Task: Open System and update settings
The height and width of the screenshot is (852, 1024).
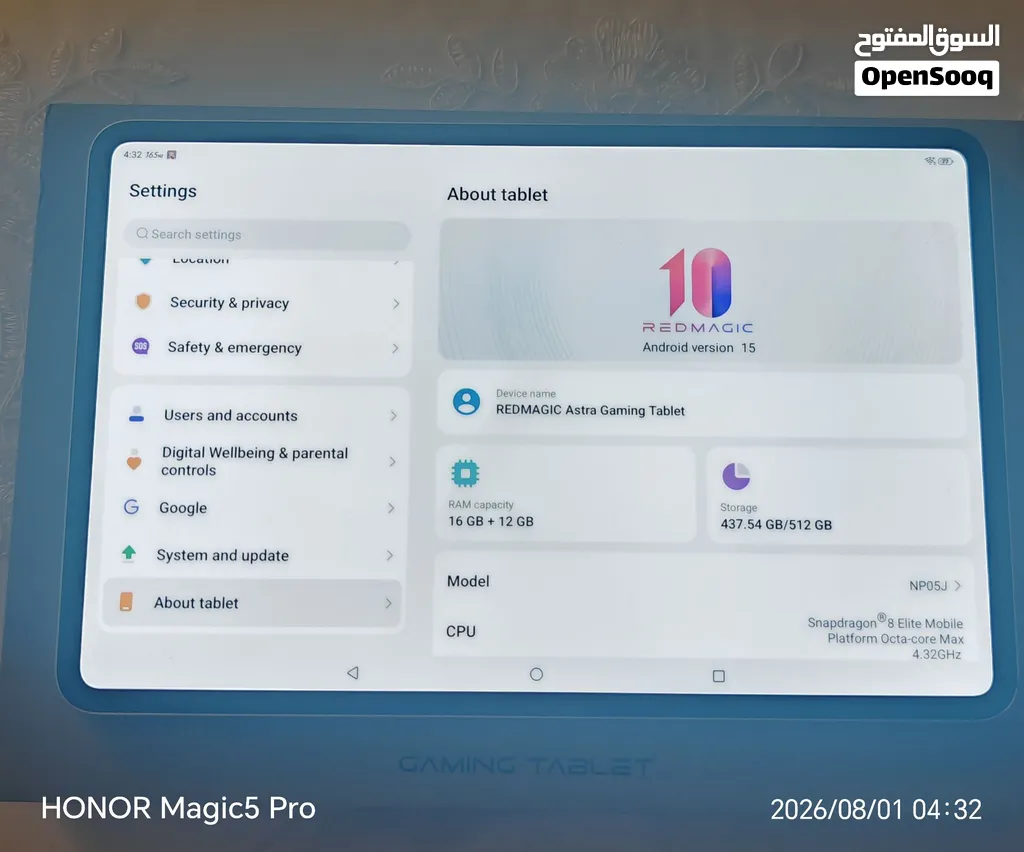Action: pyautogui.click(x=254, y=555)
